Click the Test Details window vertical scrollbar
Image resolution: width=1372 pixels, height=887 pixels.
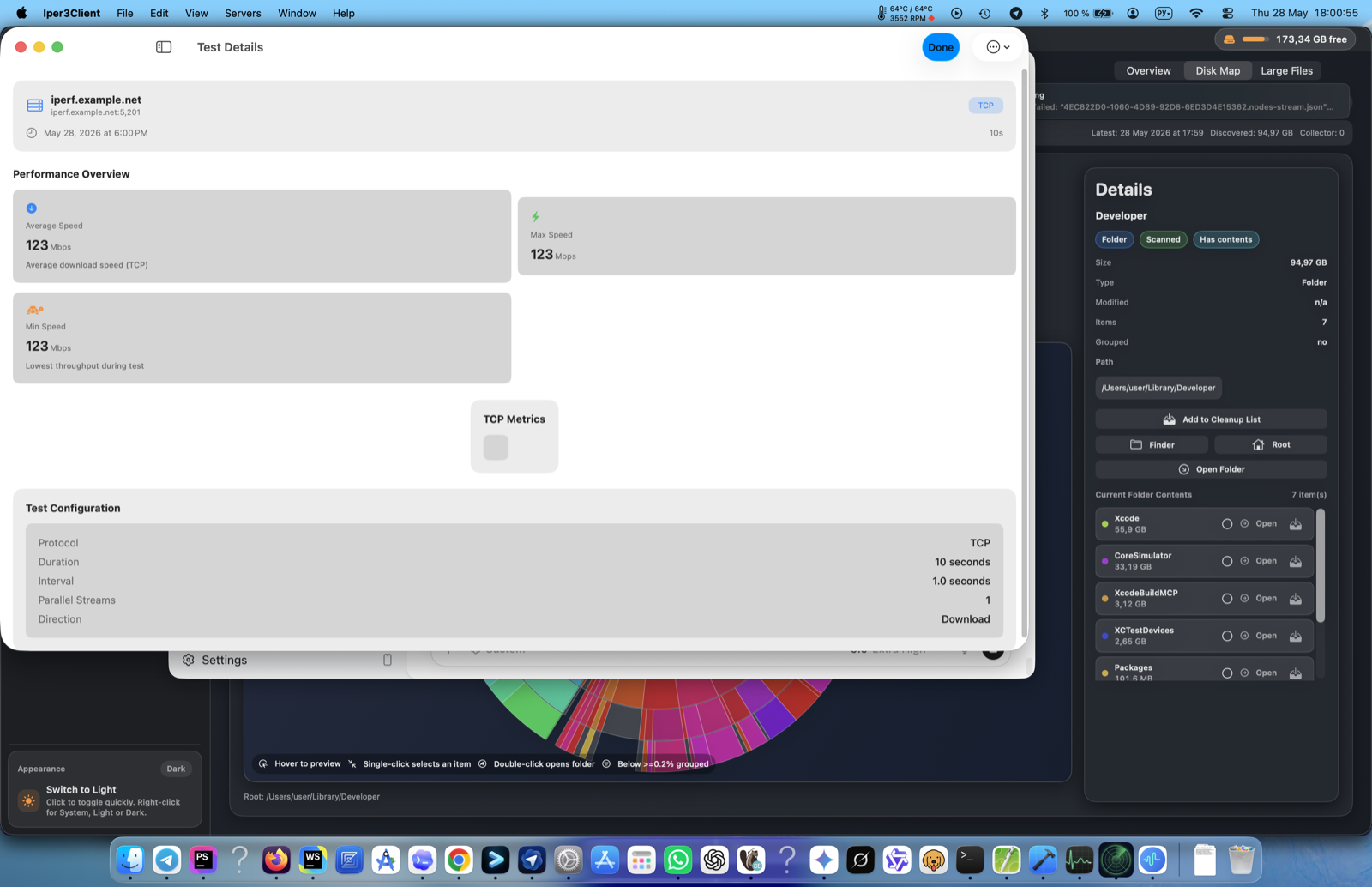coord(1024,352)
